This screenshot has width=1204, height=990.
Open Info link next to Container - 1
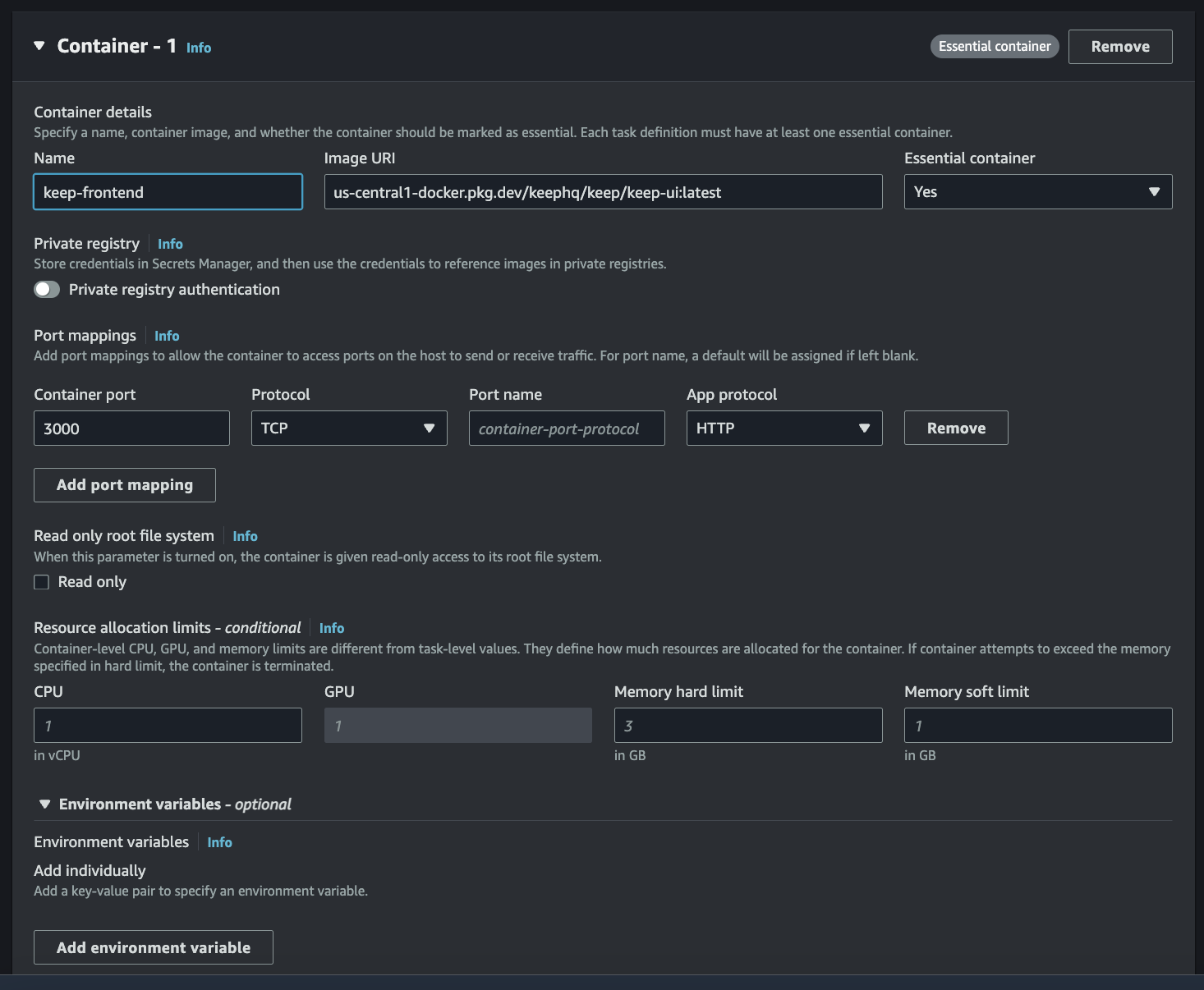point(199,48)
